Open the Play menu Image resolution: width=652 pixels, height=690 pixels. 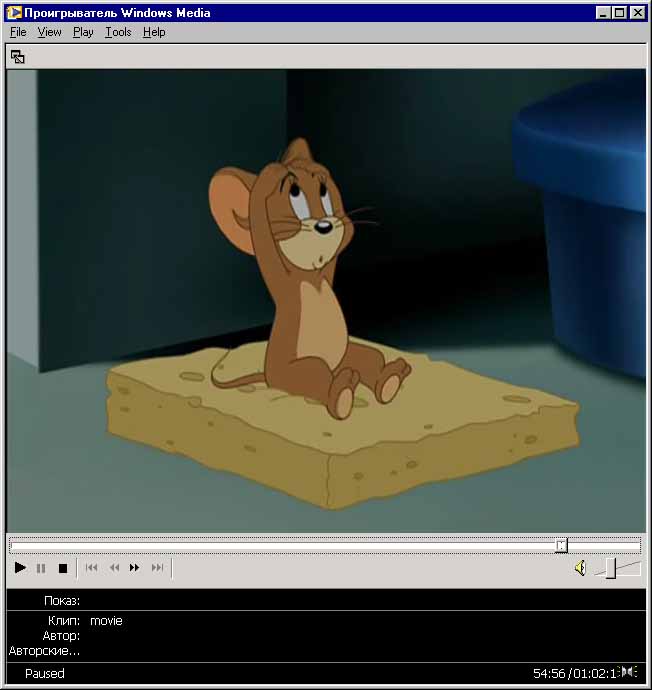click(x=83, y=32)
